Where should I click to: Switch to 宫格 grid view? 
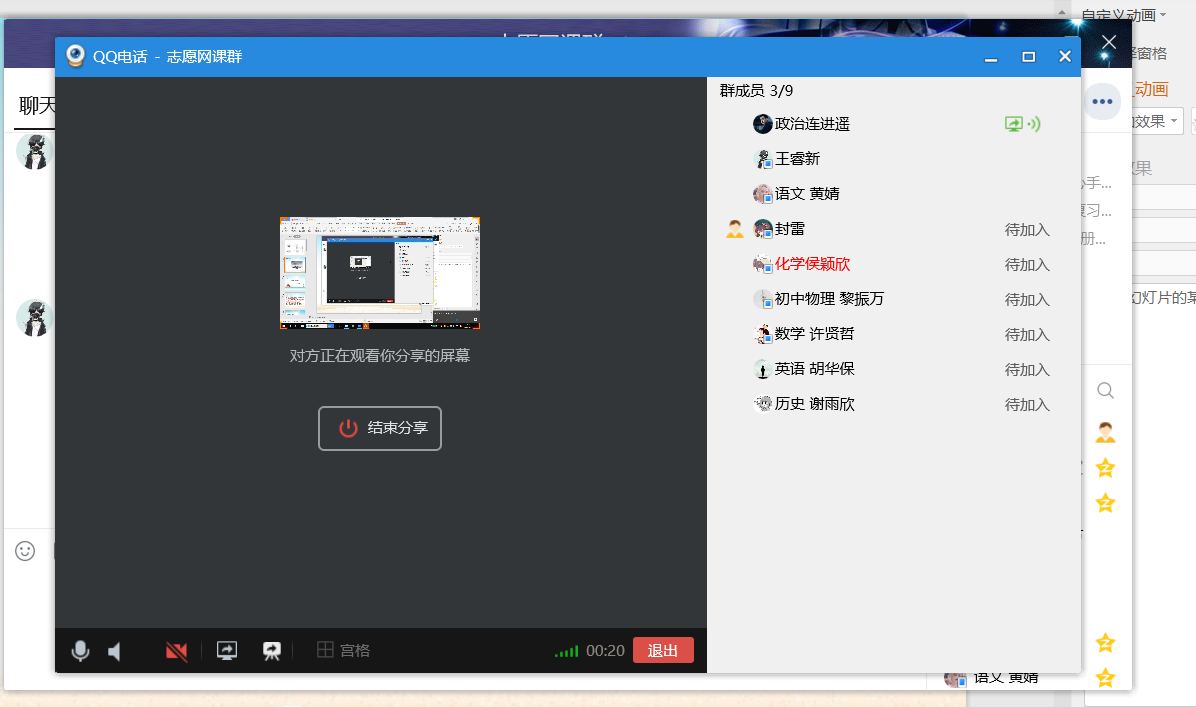(x=344, y=651)
